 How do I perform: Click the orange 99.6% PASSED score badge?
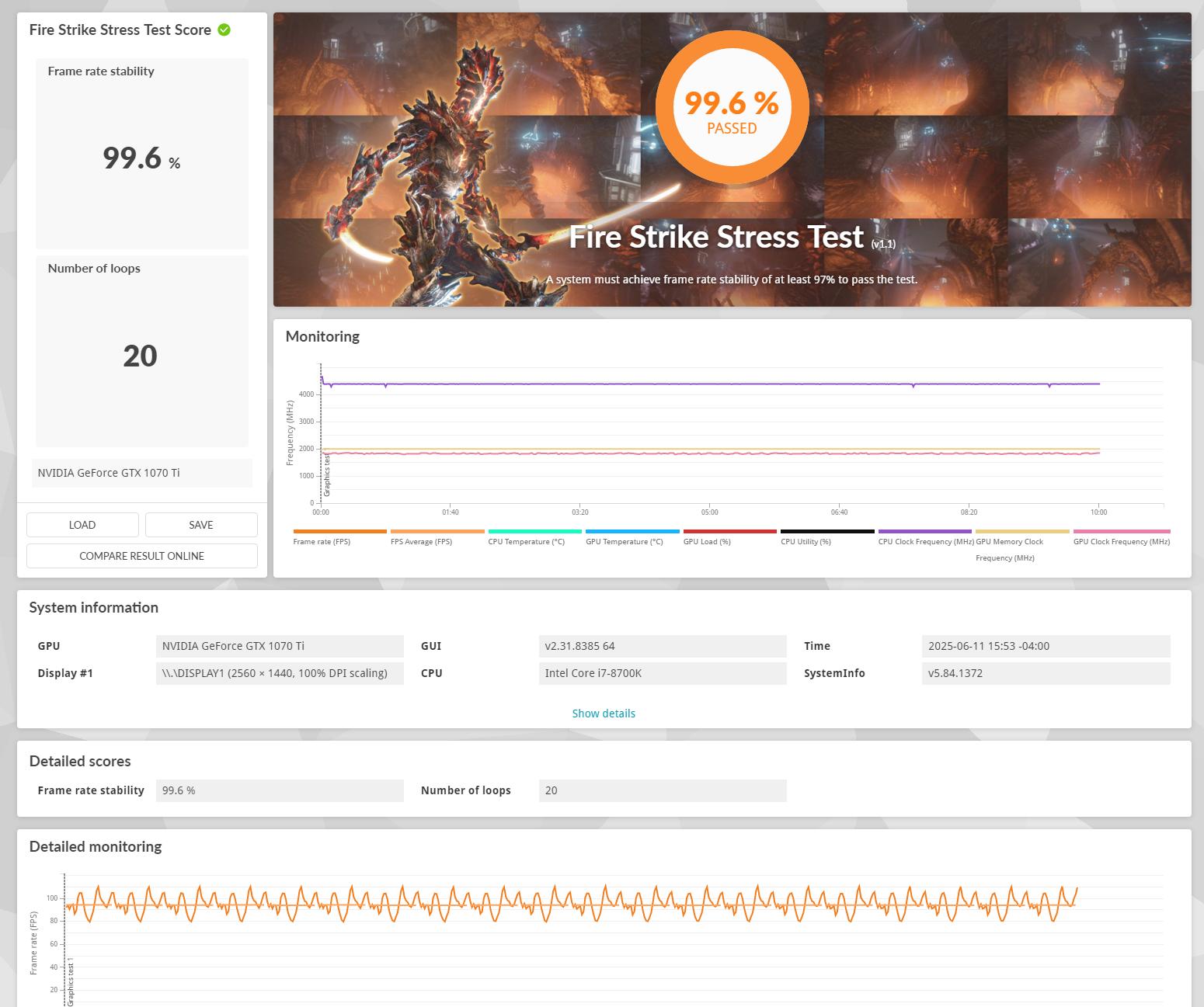point(732,108)
